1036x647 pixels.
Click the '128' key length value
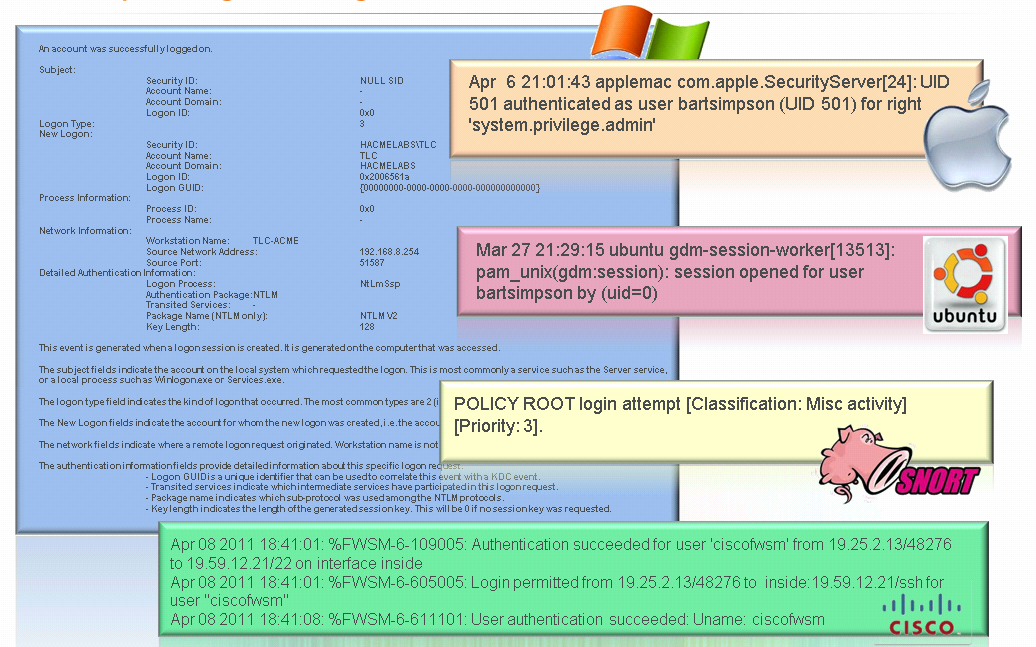coord(367,326)
